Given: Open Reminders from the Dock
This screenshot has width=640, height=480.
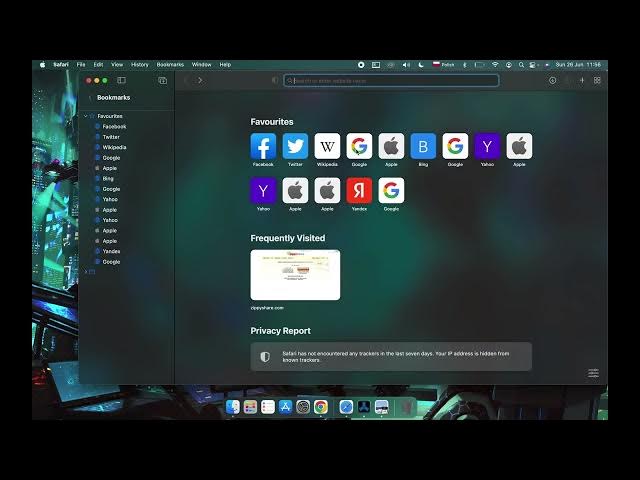Looking at the screenshot, I should [x=268, y=407].
